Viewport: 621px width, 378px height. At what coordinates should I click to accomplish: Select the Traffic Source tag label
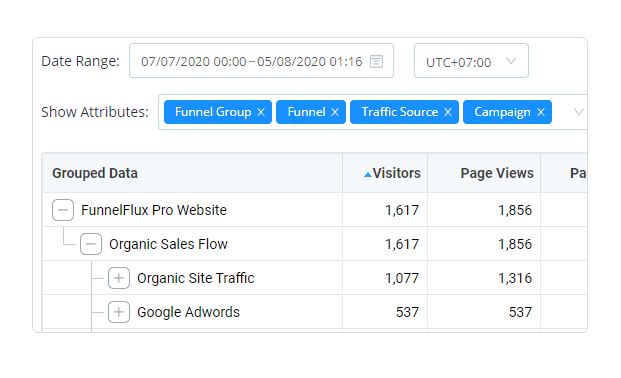(x=400, y=112)
